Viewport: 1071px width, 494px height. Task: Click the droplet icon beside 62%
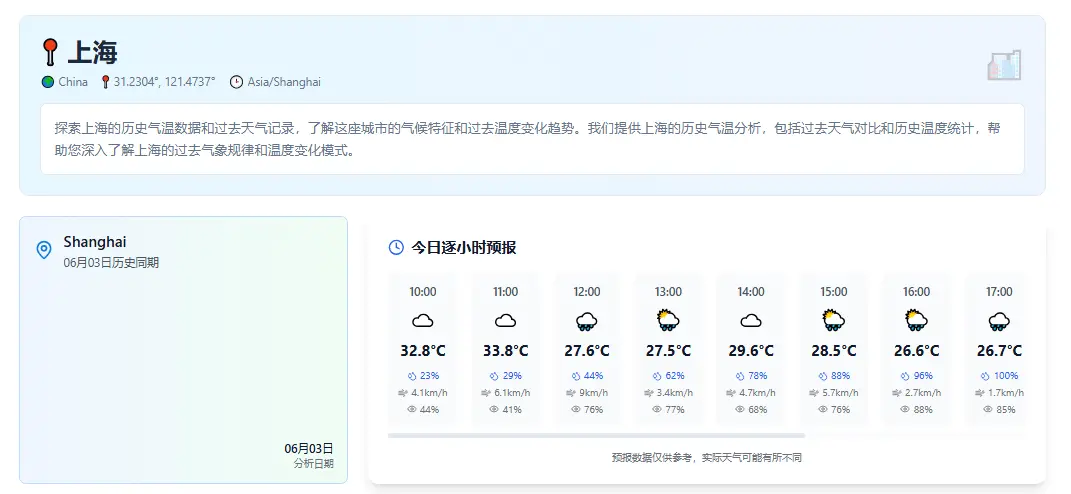click(657, 376)
